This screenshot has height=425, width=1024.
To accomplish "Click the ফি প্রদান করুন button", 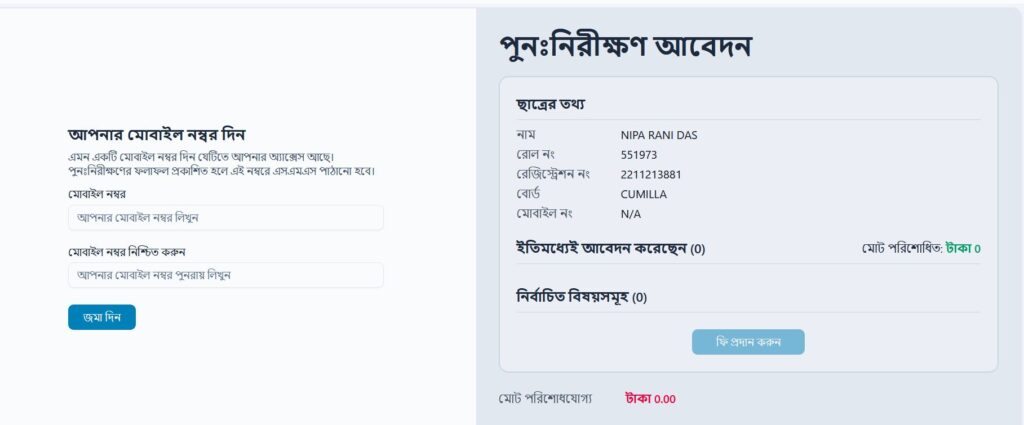I will (748, 342).
